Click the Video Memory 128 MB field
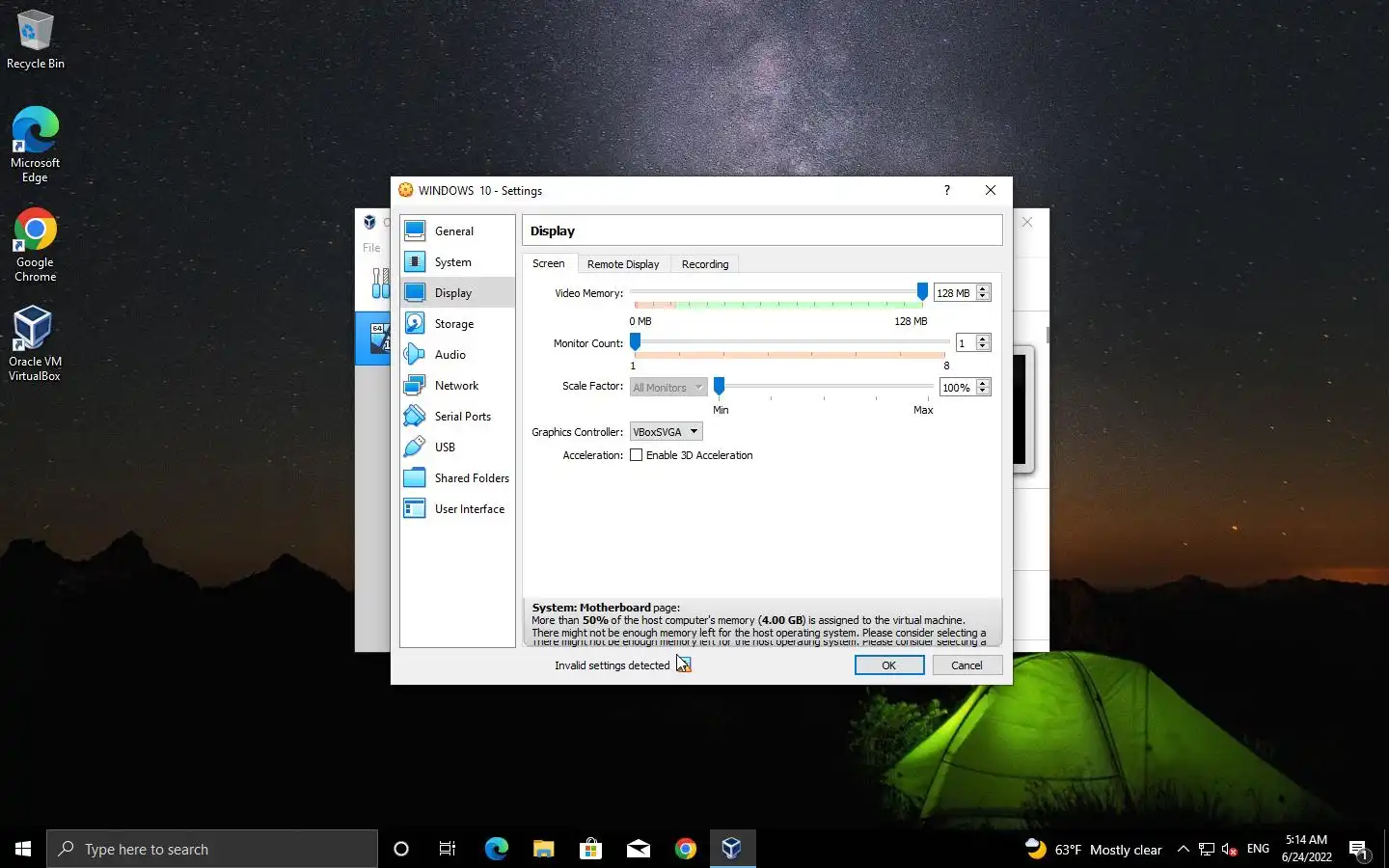1389x868 pixels. (954, 293)
